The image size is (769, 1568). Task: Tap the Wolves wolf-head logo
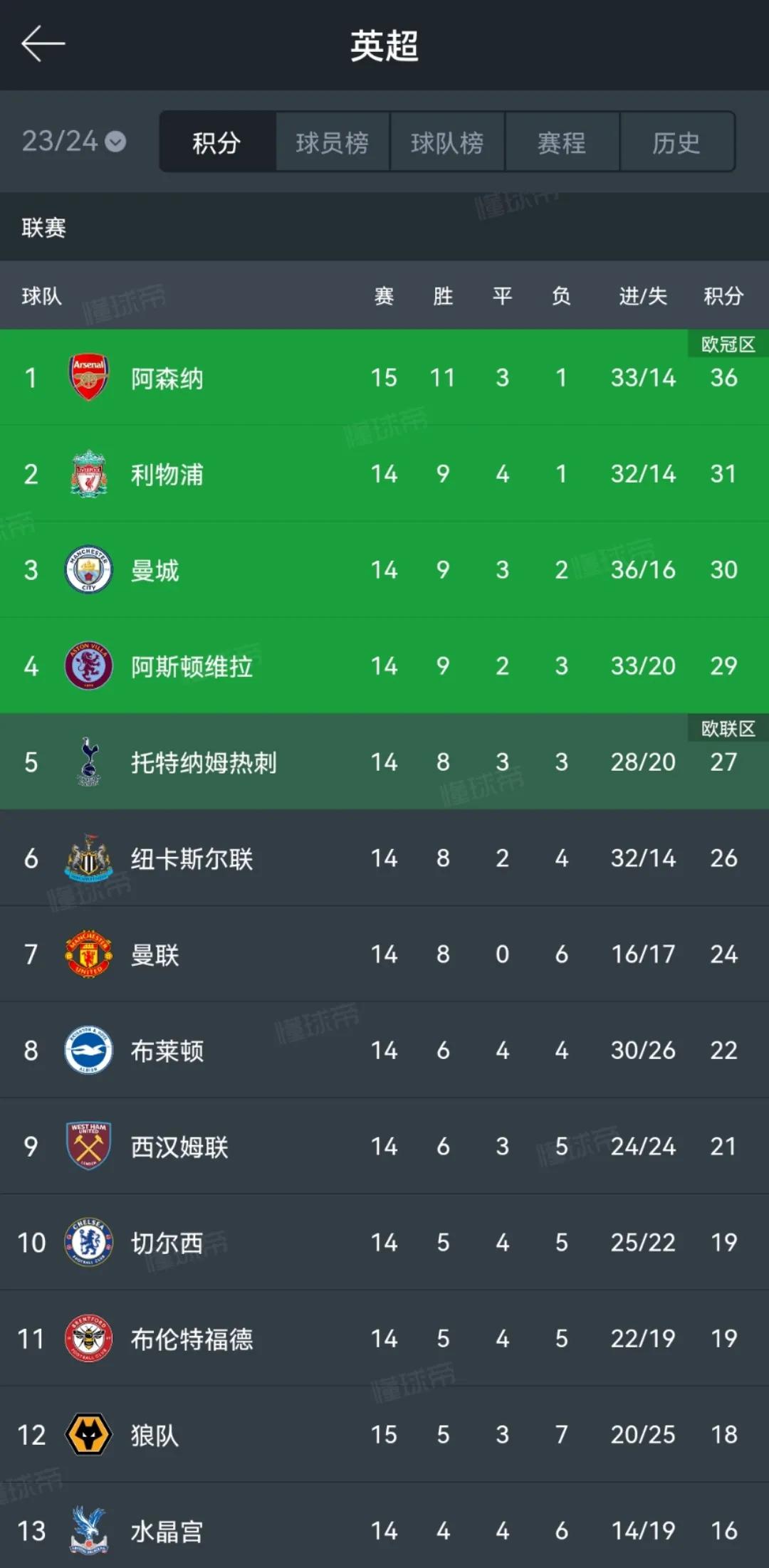click(x=88, y=1434)
